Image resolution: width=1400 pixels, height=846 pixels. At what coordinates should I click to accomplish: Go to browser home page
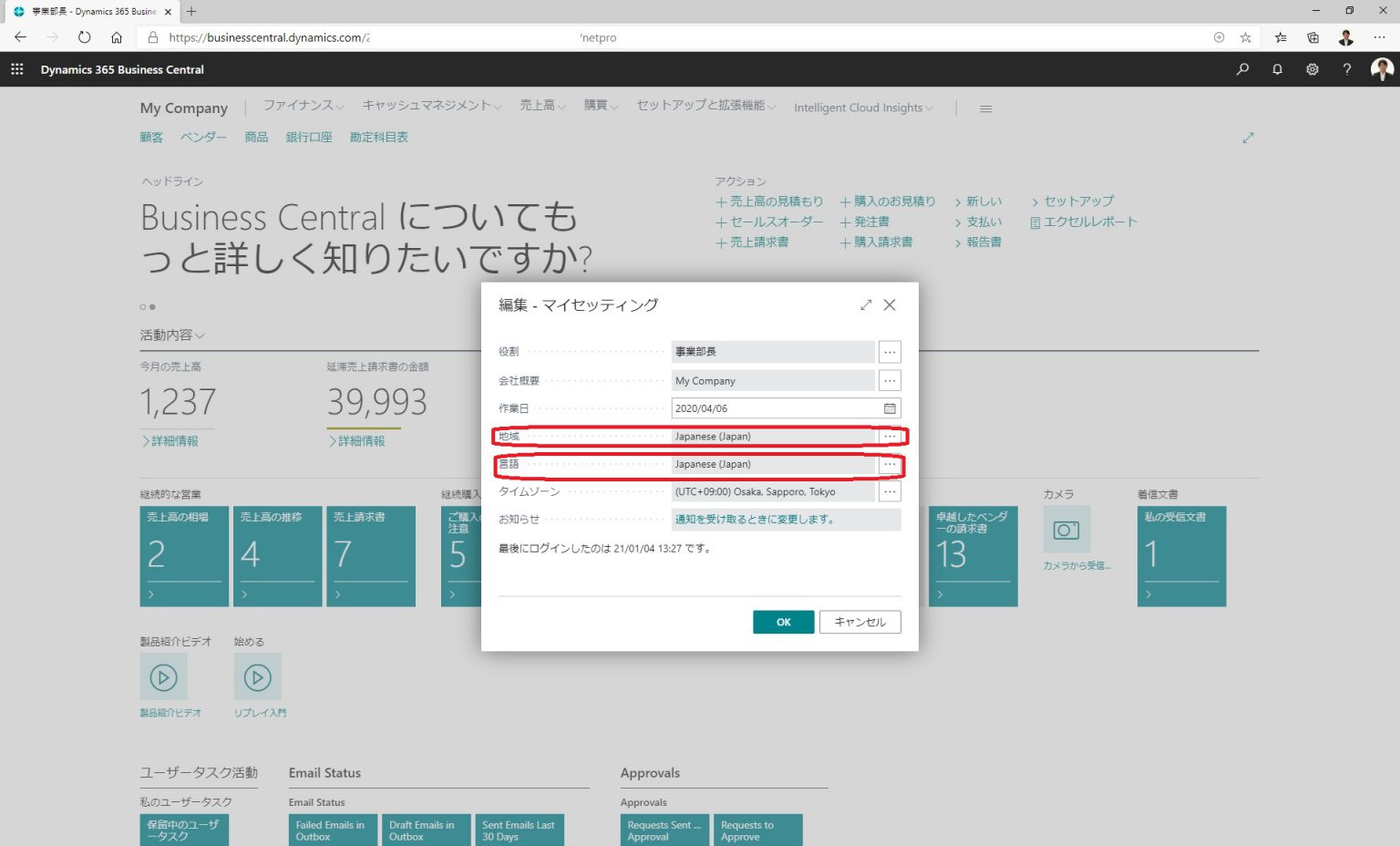(x=117, y=37)
